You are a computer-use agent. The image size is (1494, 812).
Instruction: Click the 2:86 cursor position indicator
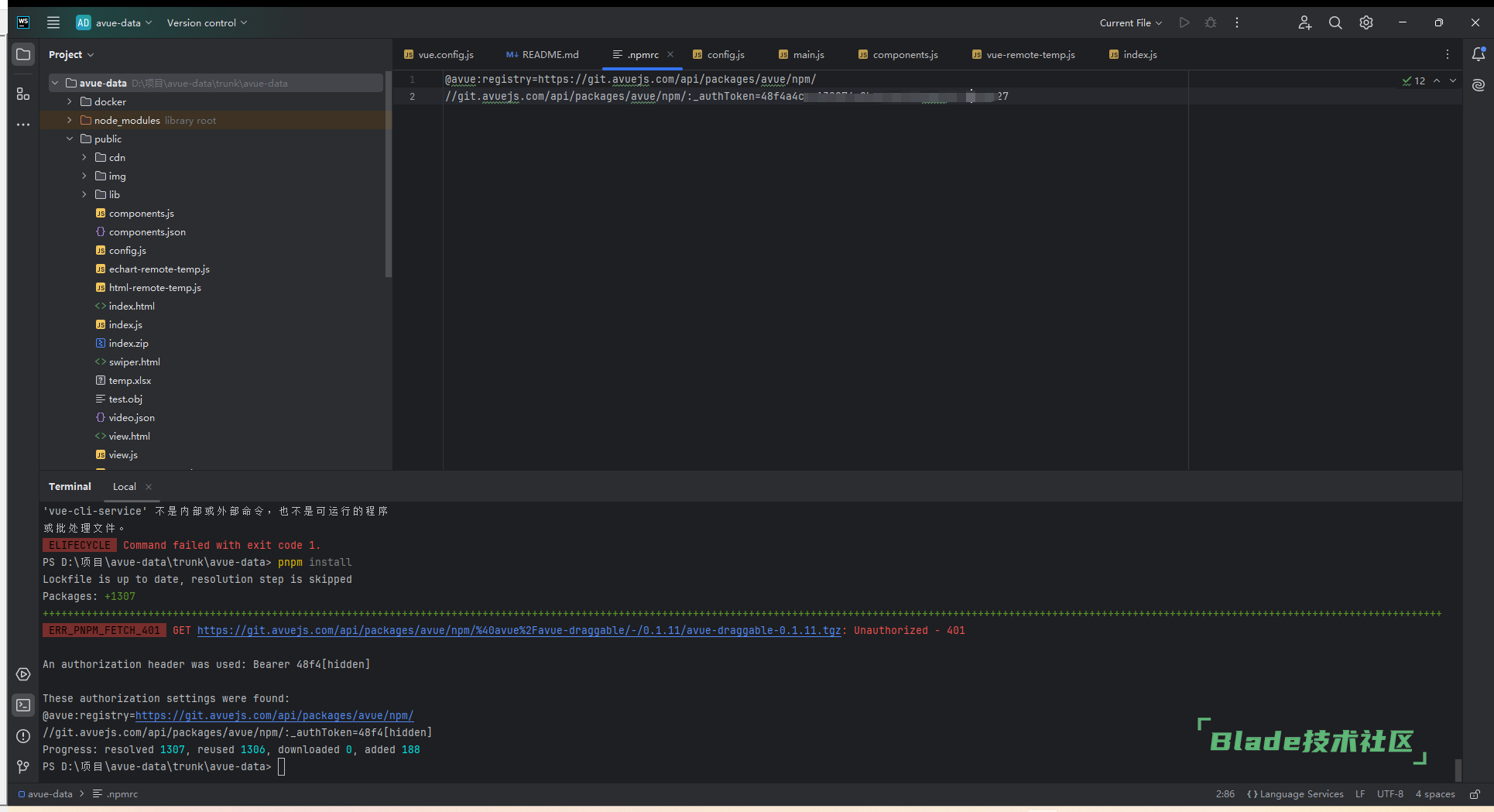(x=1225, y=794)
